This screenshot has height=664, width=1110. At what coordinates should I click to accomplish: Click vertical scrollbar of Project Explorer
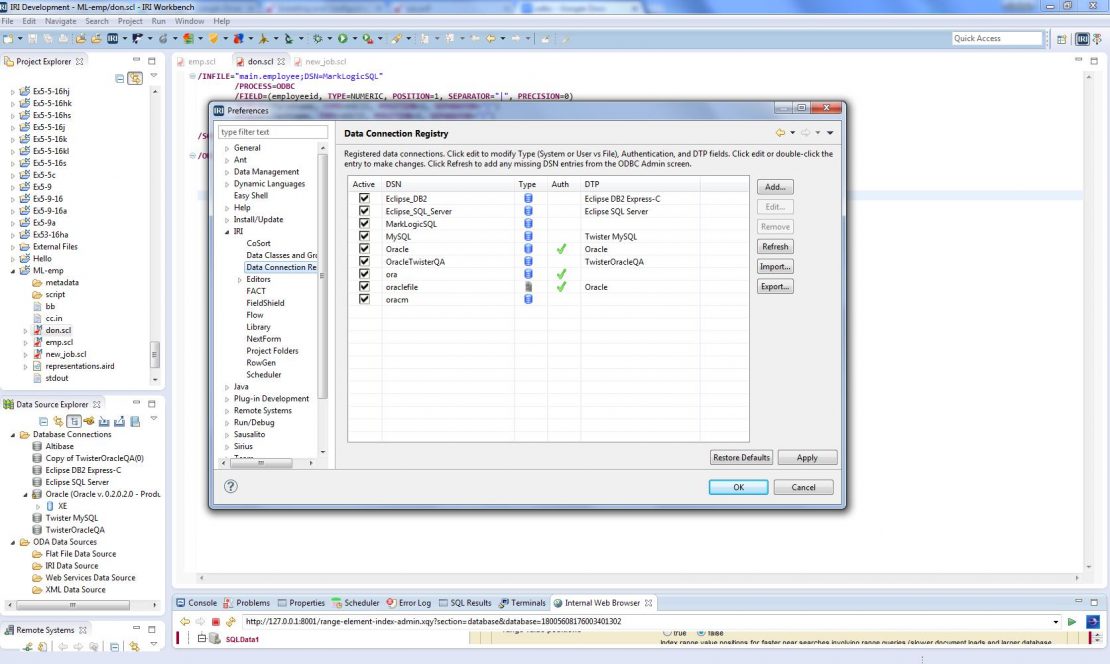tap(154, 354)
